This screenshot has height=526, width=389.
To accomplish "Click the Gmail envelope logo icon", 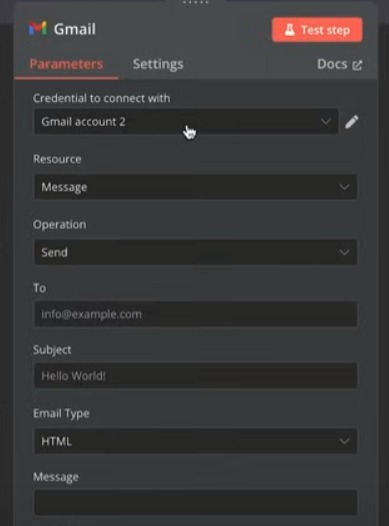I will tap(38, 28).
